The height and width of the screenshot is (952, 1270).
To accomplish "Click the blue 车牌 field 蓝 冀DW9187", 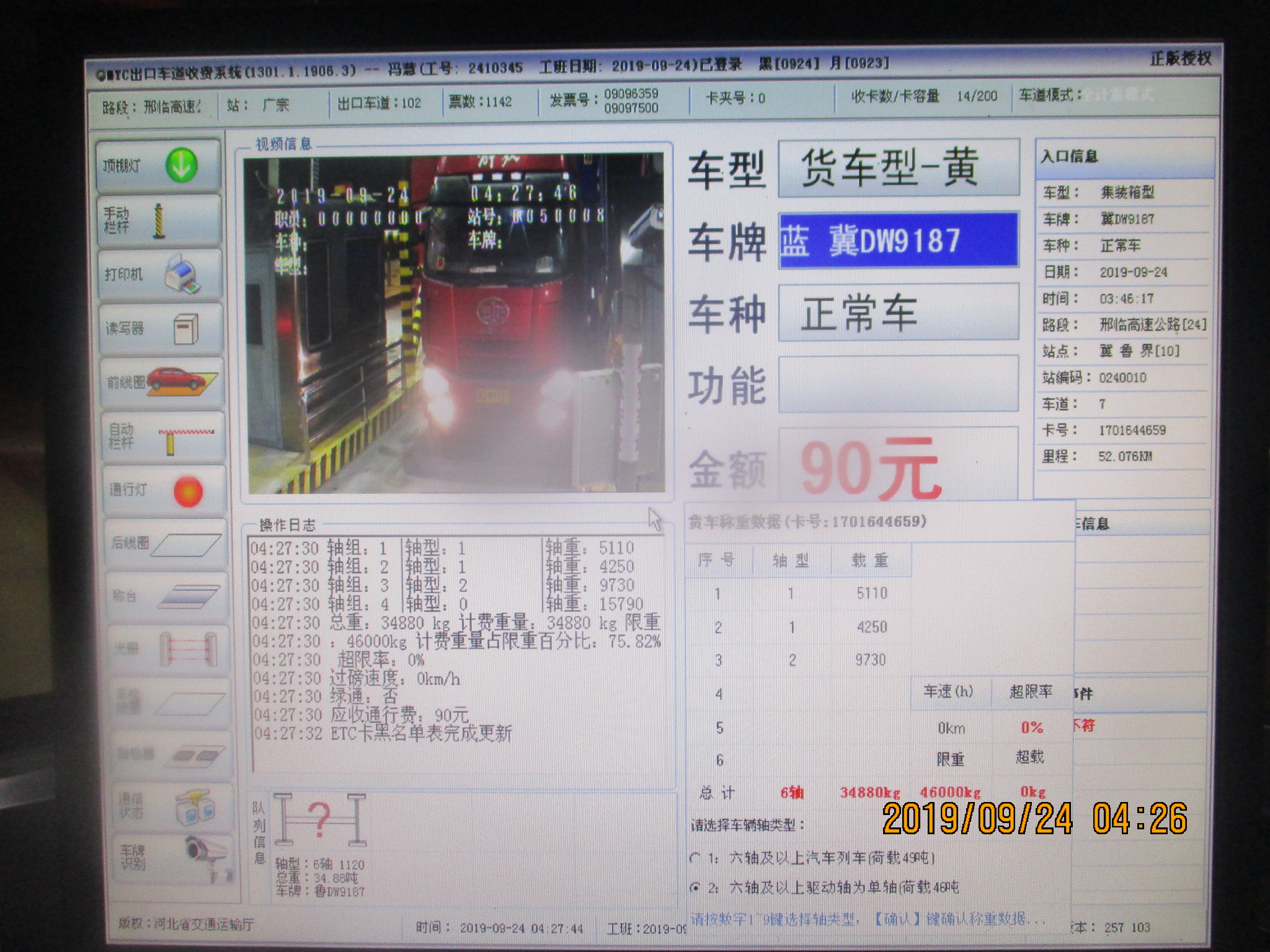I will coord(899,240).
